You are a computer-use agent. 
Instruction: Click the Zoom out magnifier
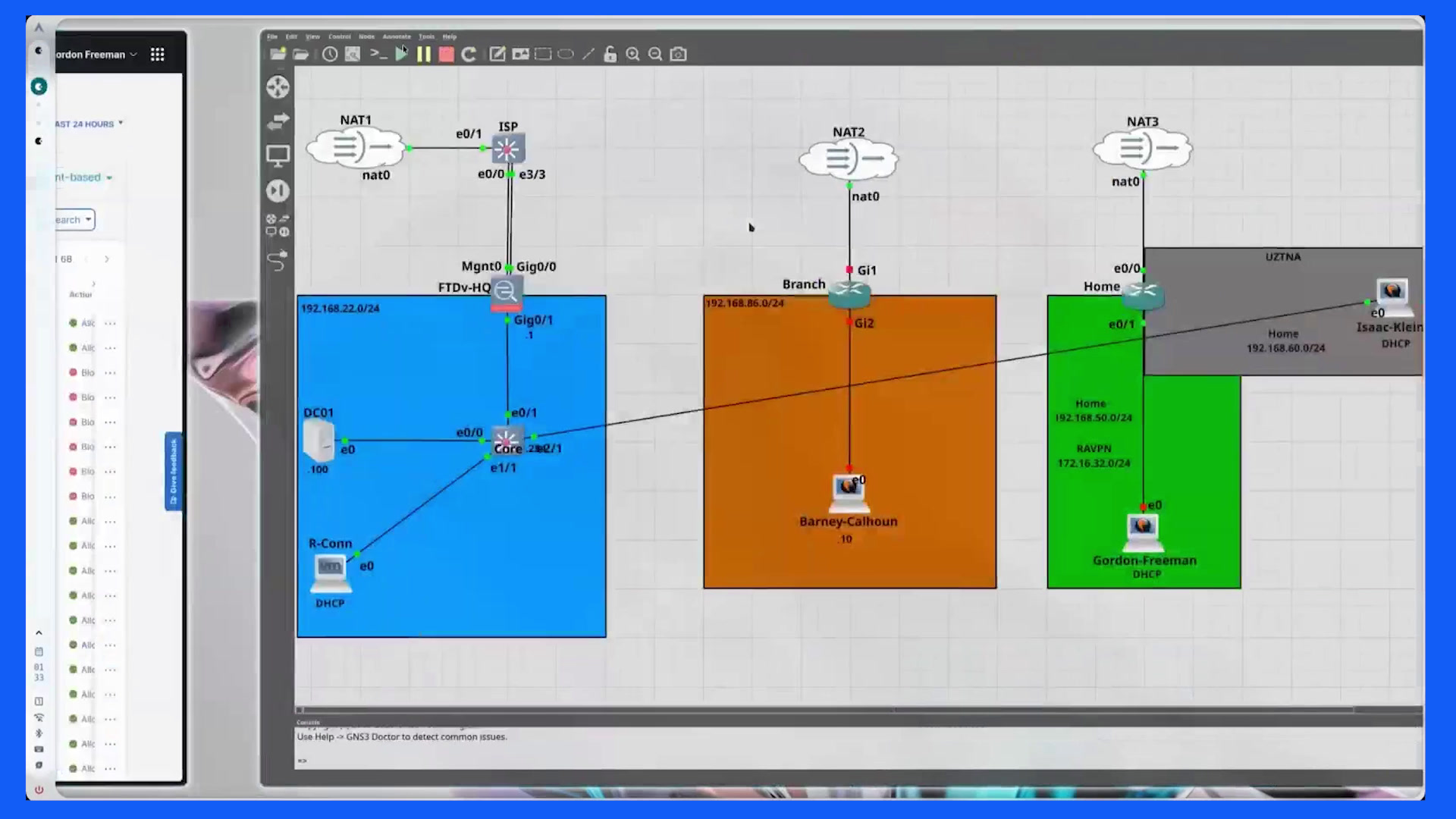656,54
